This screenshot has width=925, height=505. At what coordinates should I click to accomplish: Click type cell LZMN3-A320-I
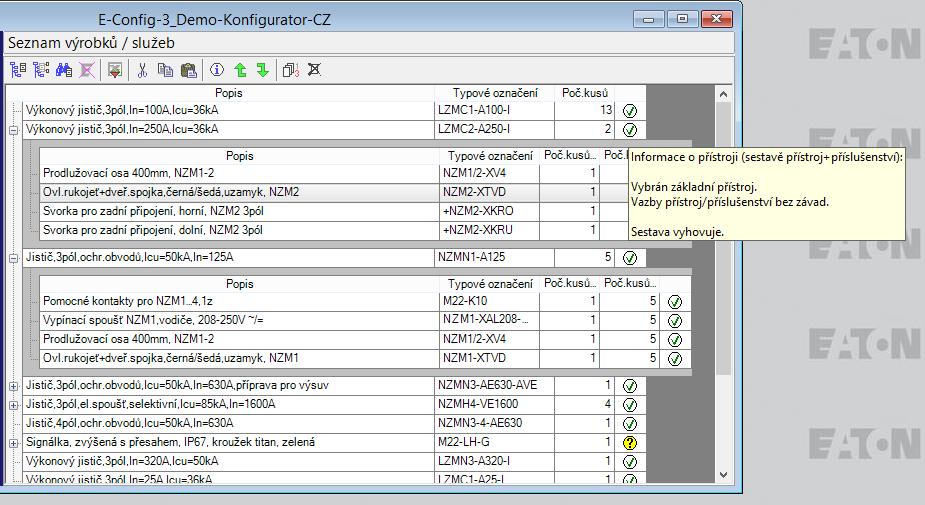pyautogui.click(x=494, y=461)
